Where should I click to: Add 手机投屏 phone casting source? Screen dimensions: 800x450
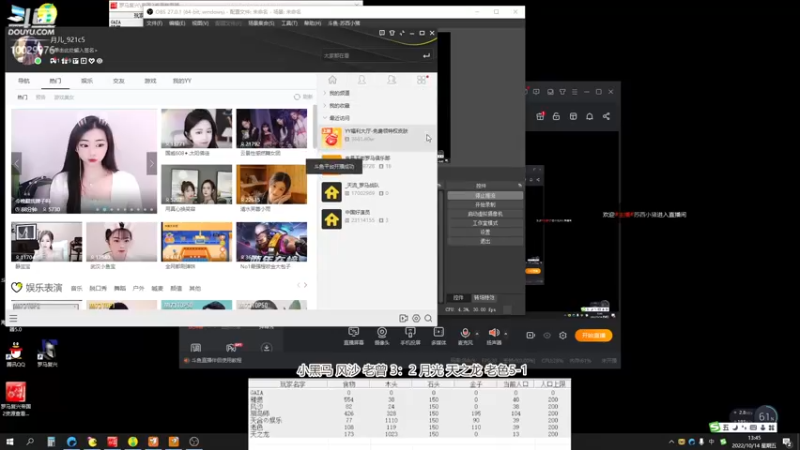pos(410,336)
